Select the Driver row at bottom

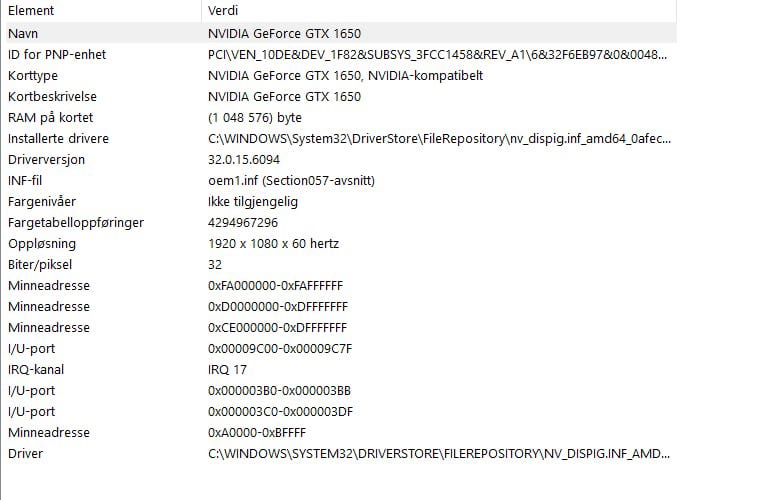pos(26,453)
